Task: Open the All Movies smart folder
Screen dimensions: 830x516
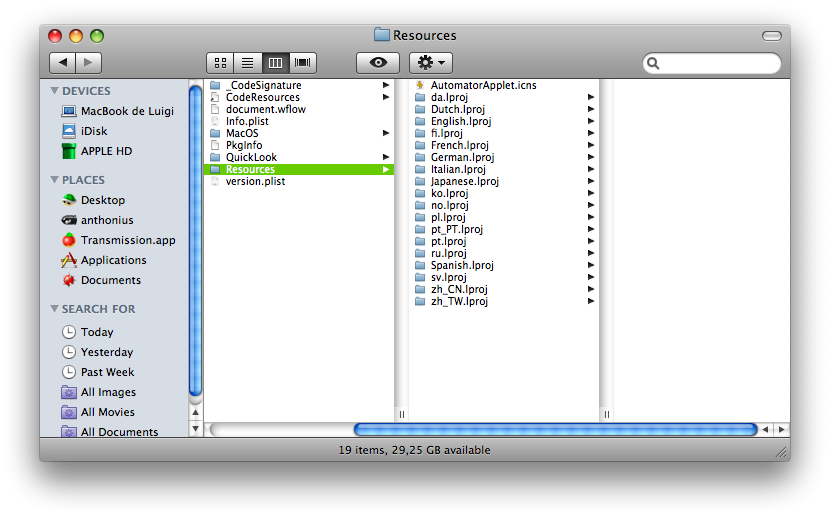Action: 98,412
